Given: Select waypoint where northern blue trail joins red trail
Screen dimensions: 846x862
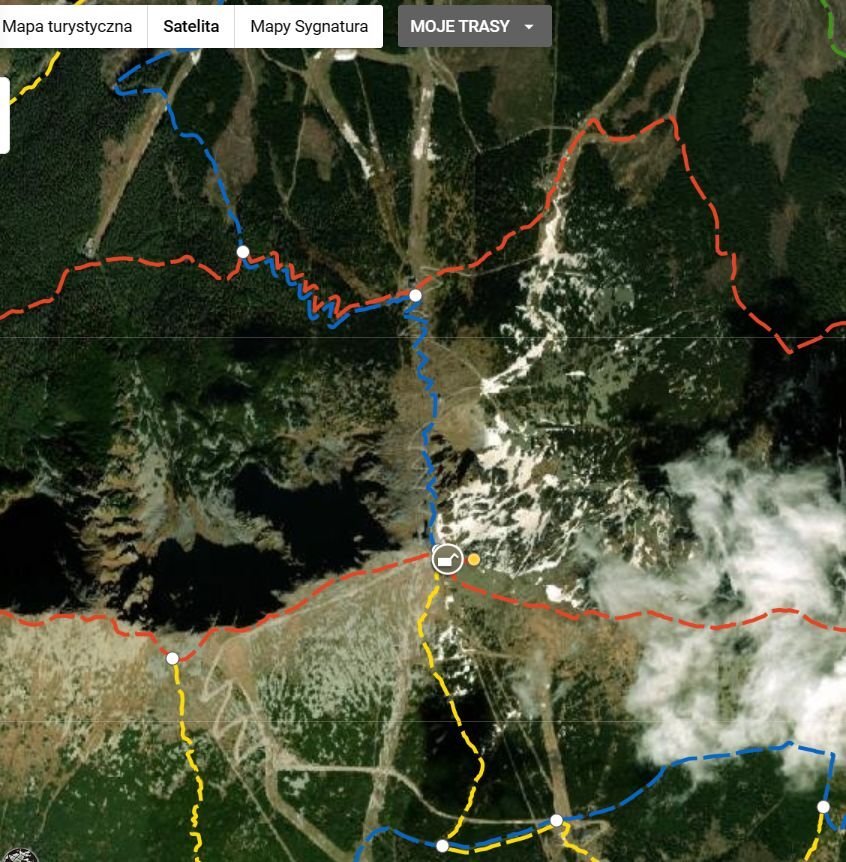Looking at the screenshot, I should pos(243,252).
